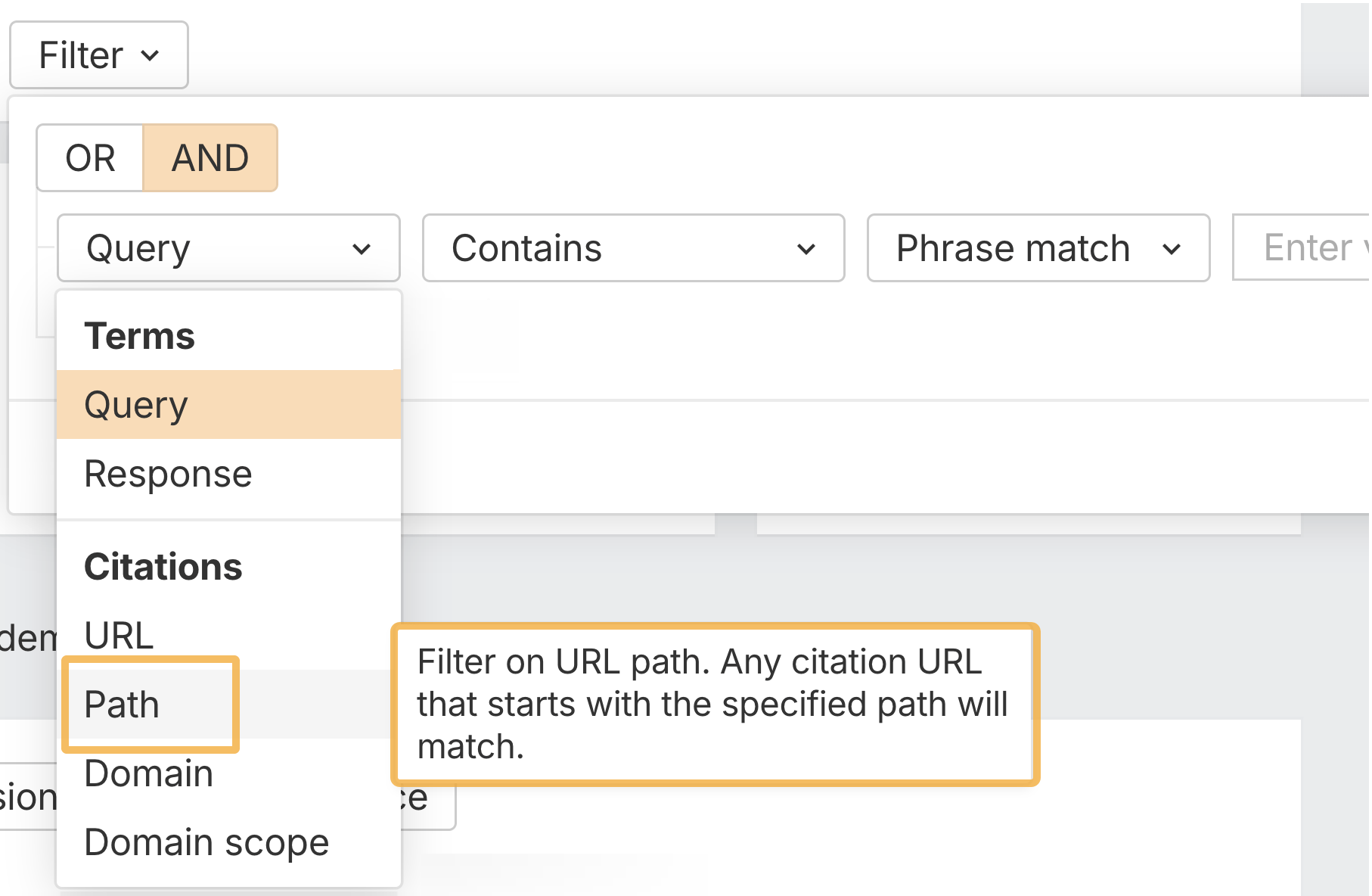
Task: Open the Filter dropdown
Action: tap(98, 54)
